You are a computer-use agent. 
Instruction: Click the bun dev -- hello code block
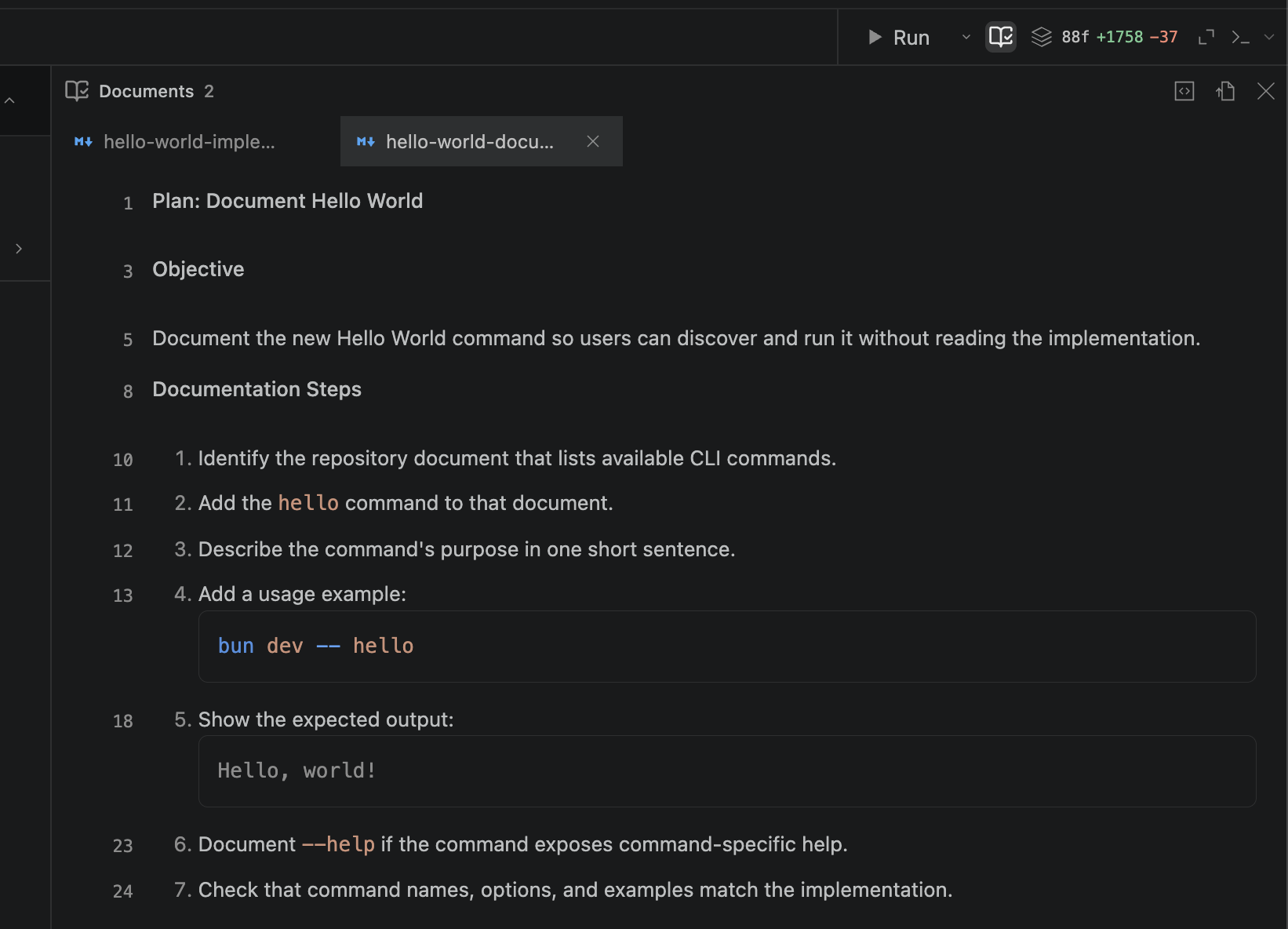[x=727, y=647]
